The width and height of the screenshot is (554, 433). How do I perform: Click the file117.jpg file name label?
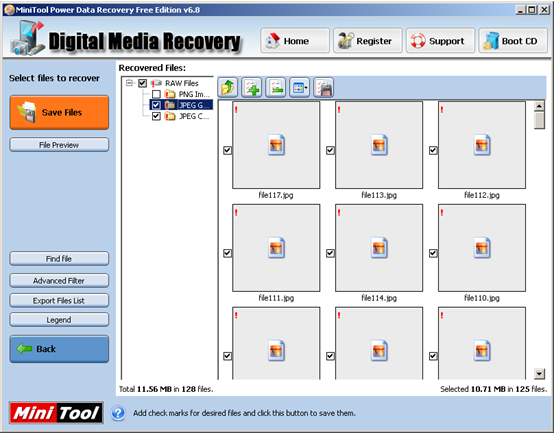276,195
